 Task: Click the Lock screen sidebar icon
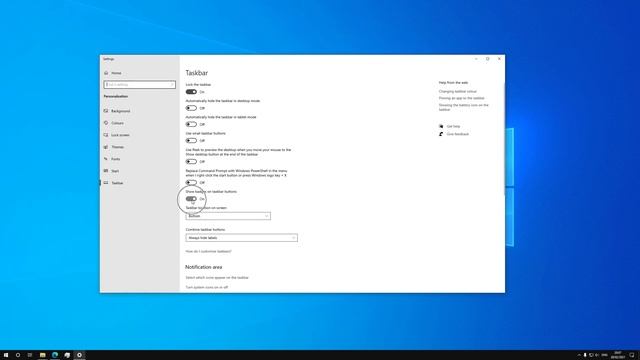106,135
